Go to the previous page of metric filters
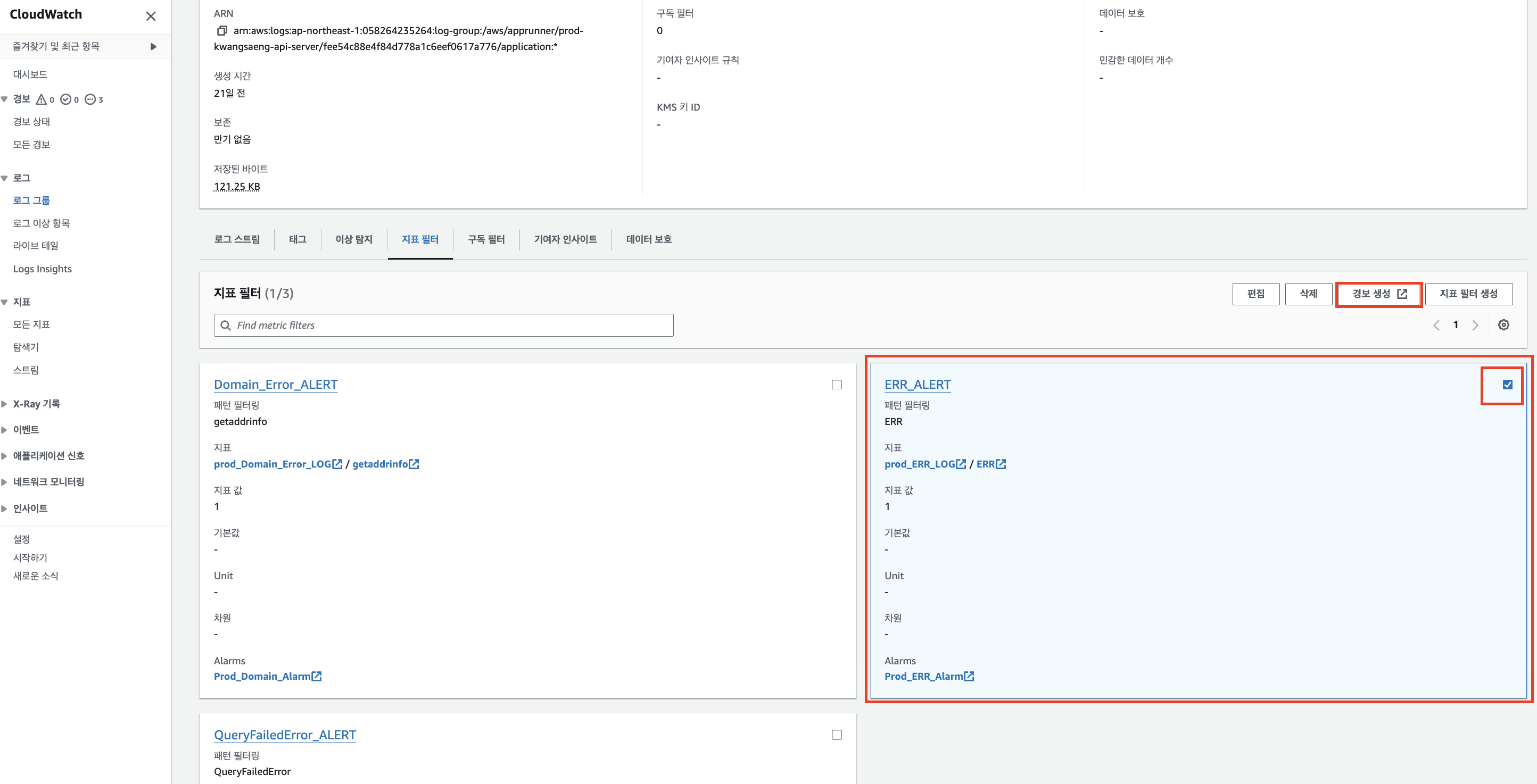Viewport: 1537px width, 784px height. click(x=1436, y=325)
